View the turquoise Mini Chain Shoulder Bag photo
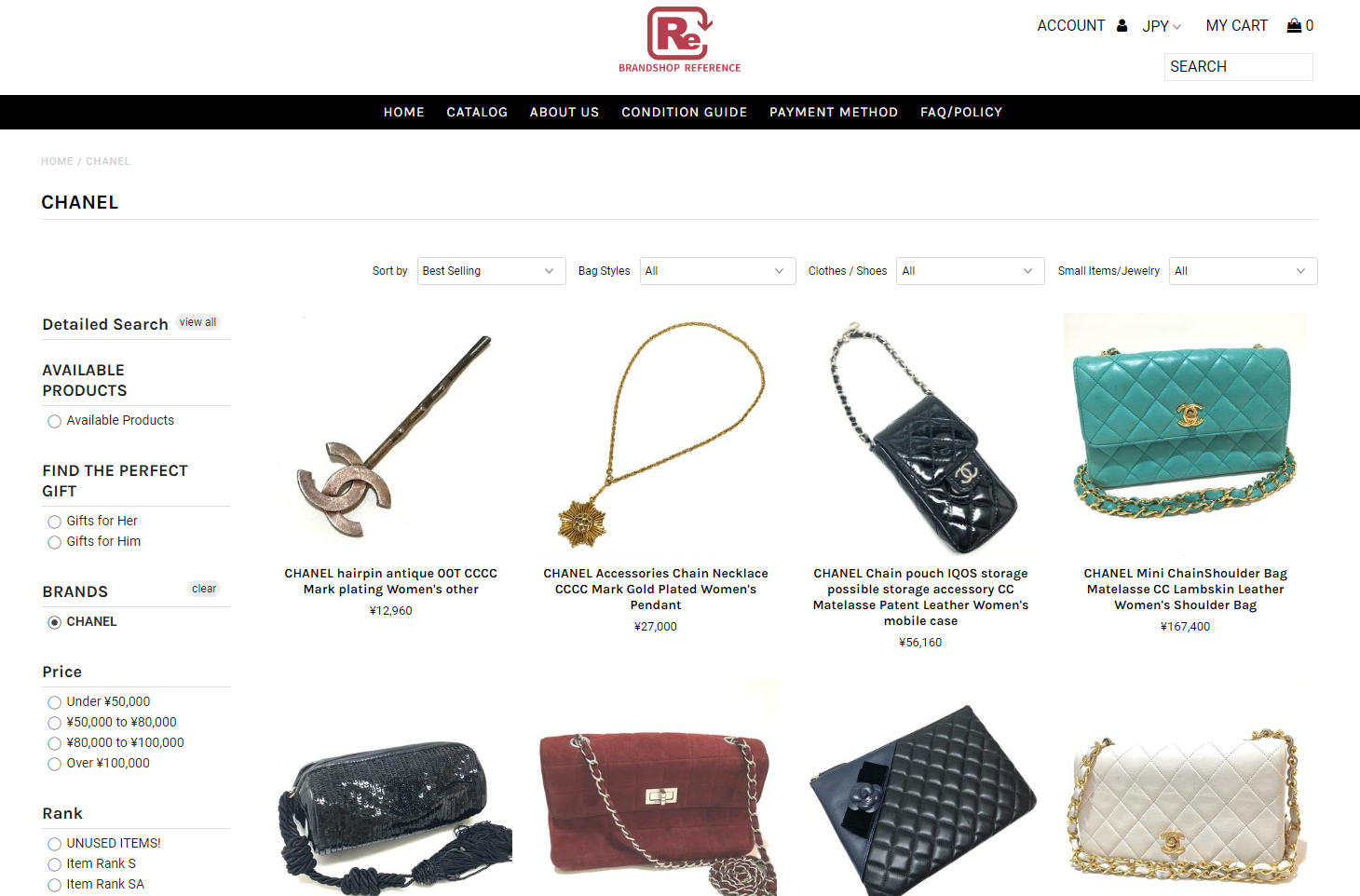Image resolution: width=1360 pixels, height=896 pixels. click(x=1185, y=434)
